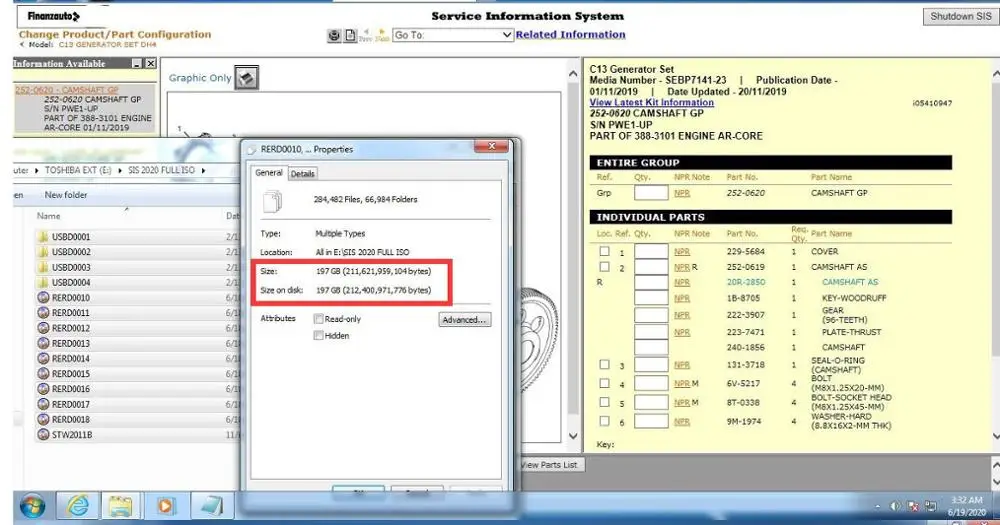The width and height of the screenshot is (1000, 525).
Task: Open Windows Media Player from taskbar
Action: 165,507
